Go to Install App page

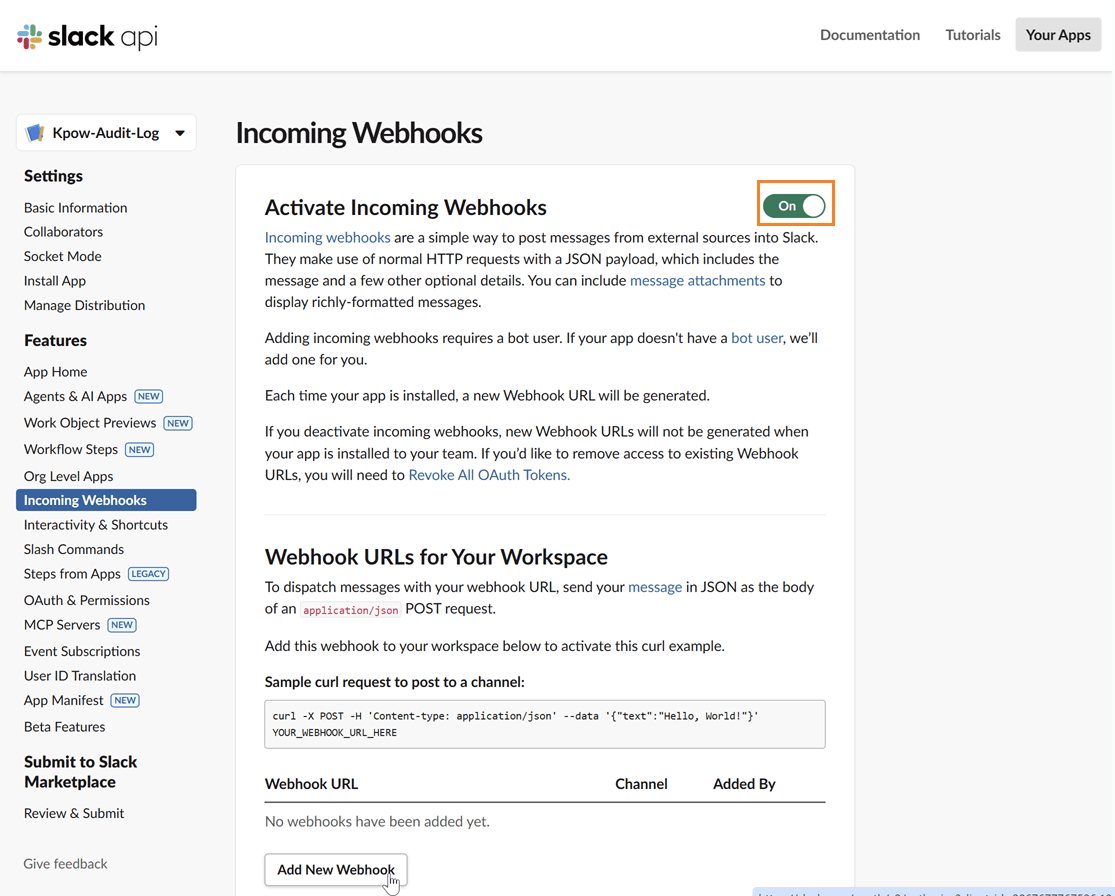tap(55, 281)
